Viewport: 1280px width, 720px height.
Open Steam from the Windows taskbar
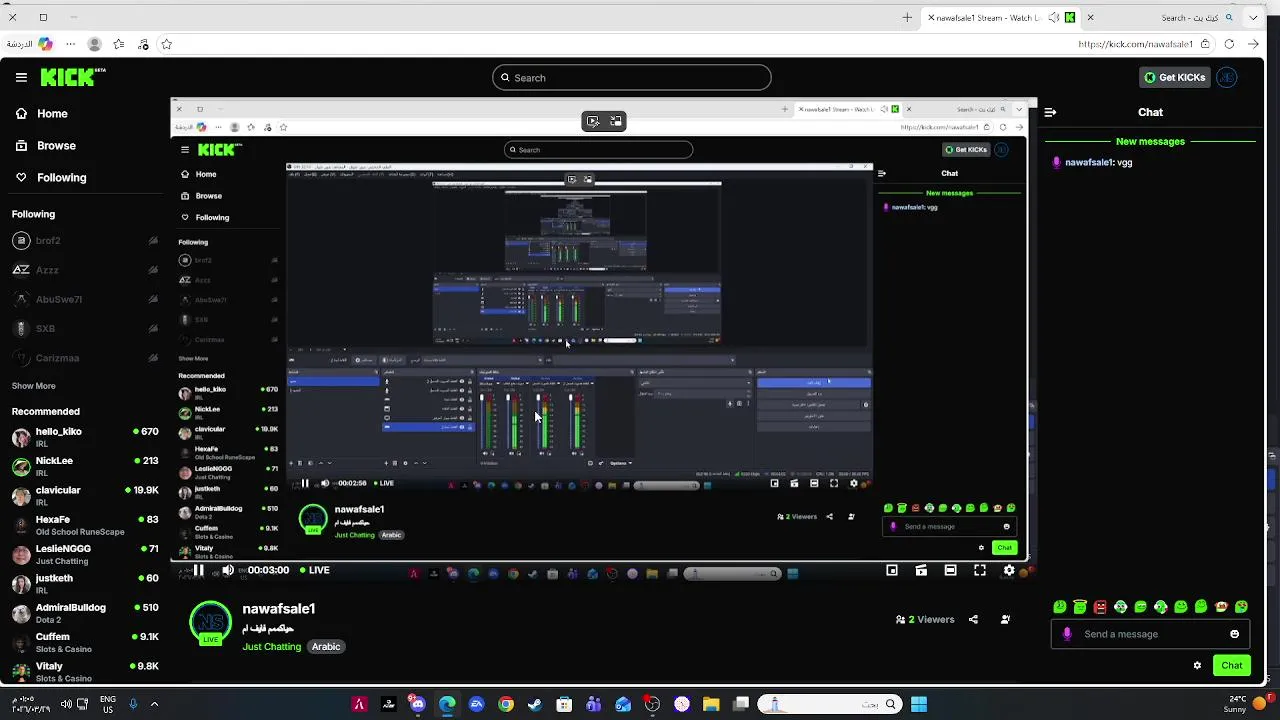[535, 704]
